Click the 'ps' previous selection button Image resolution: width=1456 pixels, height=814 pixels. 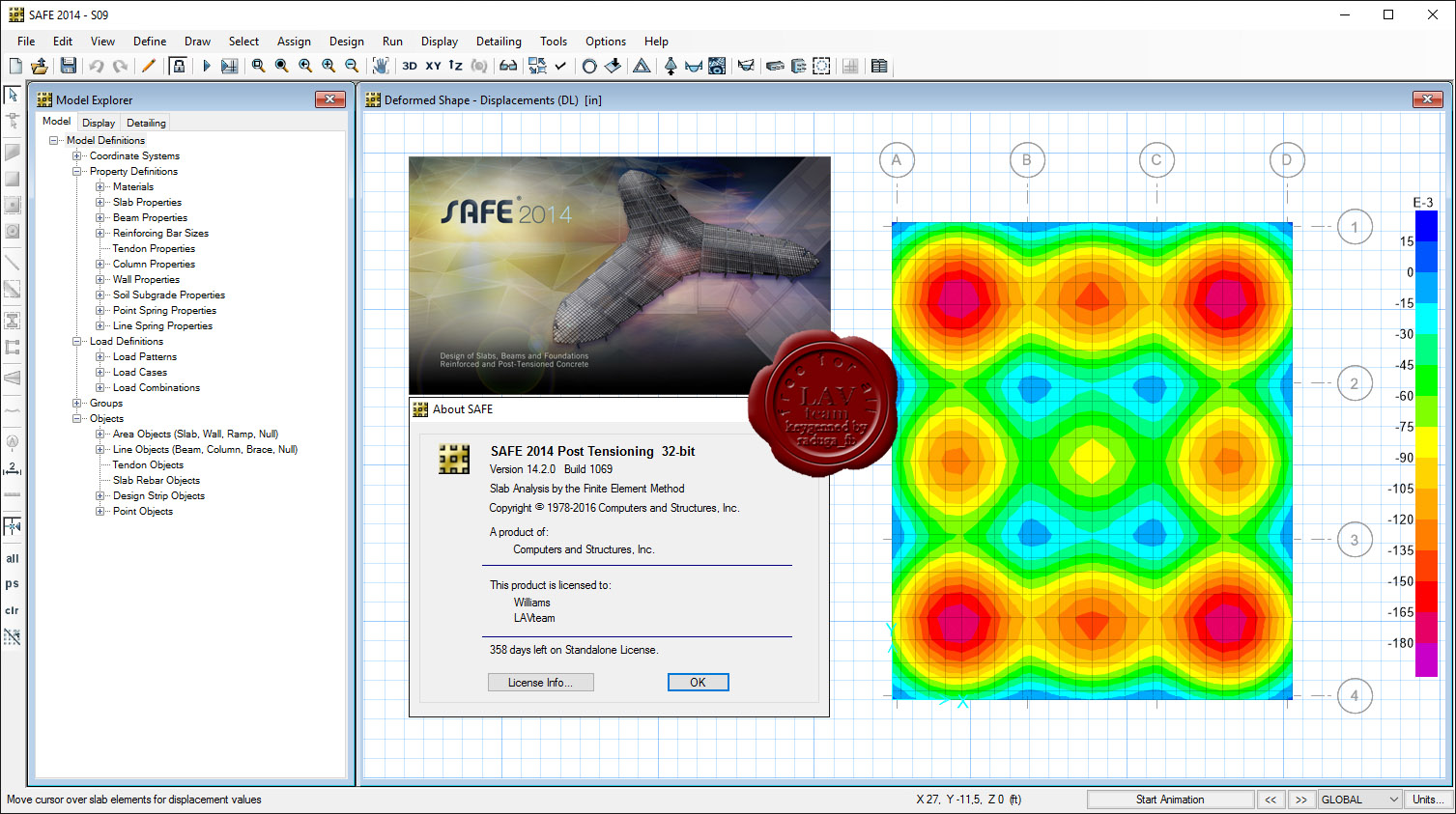[13, 583]
